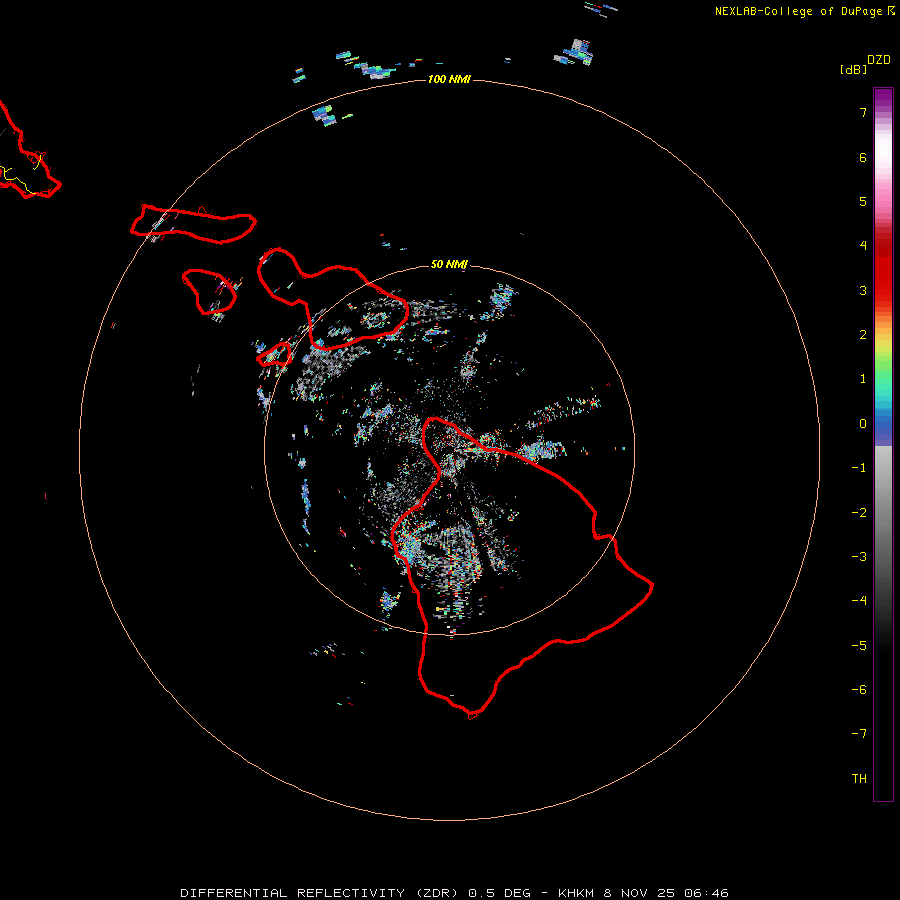Click the -6 value on color scale
The width and height of the screenshot is (900, 900).
859,690
